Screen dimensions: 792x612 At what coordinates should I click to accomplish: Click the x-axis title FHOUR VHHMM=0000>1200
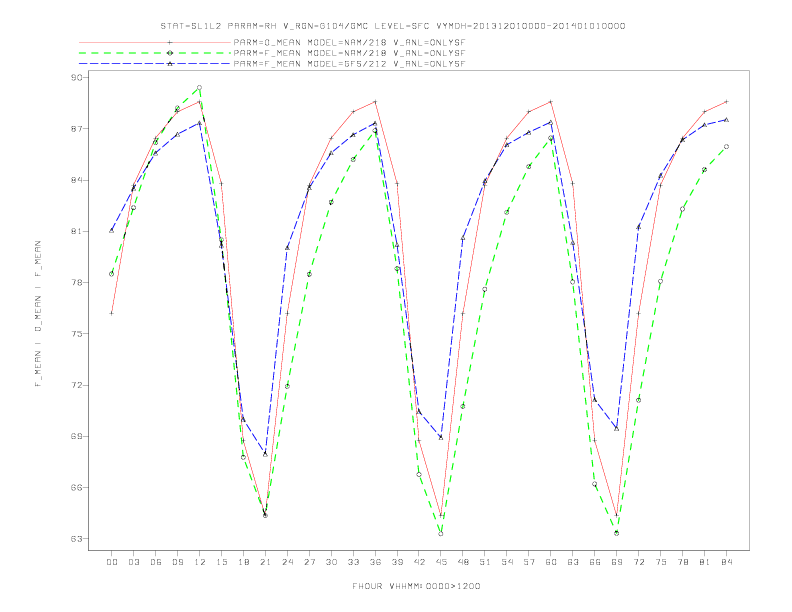pos(416,586)
